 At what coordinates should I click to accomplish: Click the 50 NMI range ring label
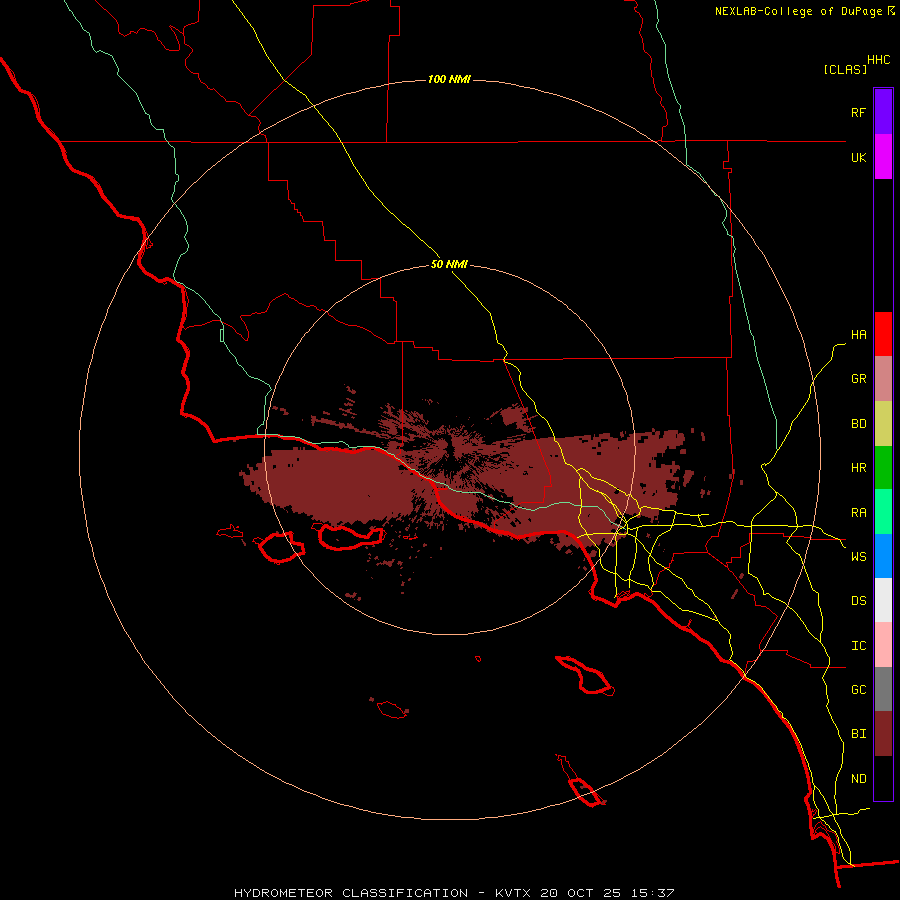[449, 265]
